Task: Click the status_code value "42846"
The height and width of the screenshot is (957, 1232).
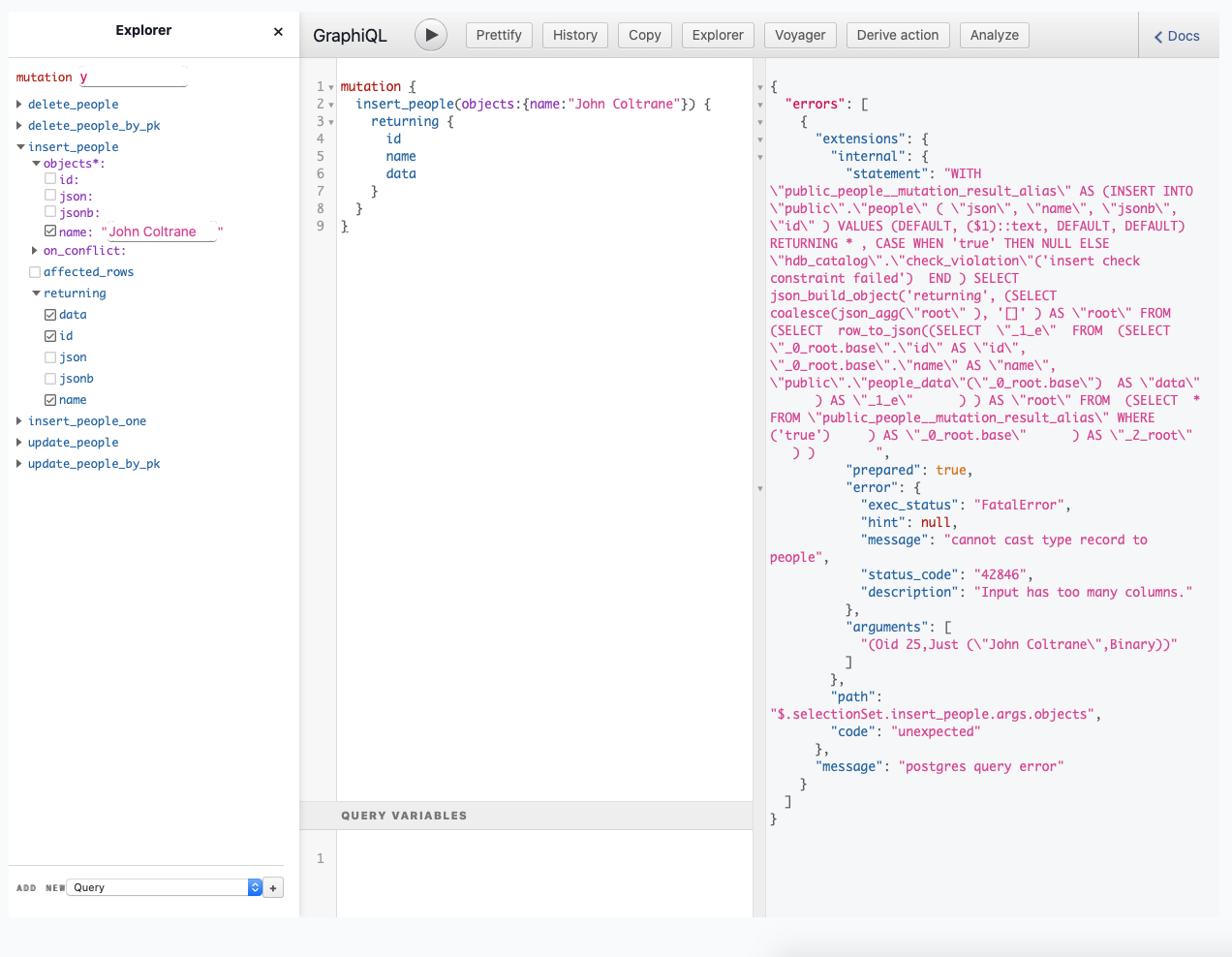Action: point(1002,574)
